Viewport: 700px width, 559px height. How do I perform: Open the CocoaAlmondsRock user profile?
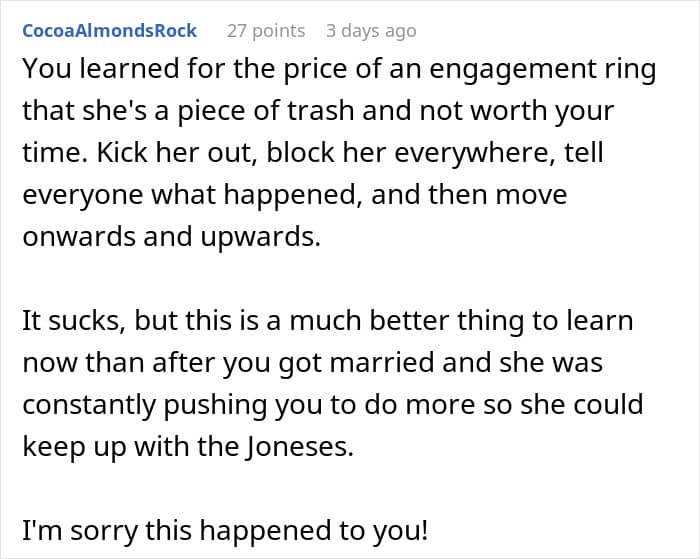point(109,31)
